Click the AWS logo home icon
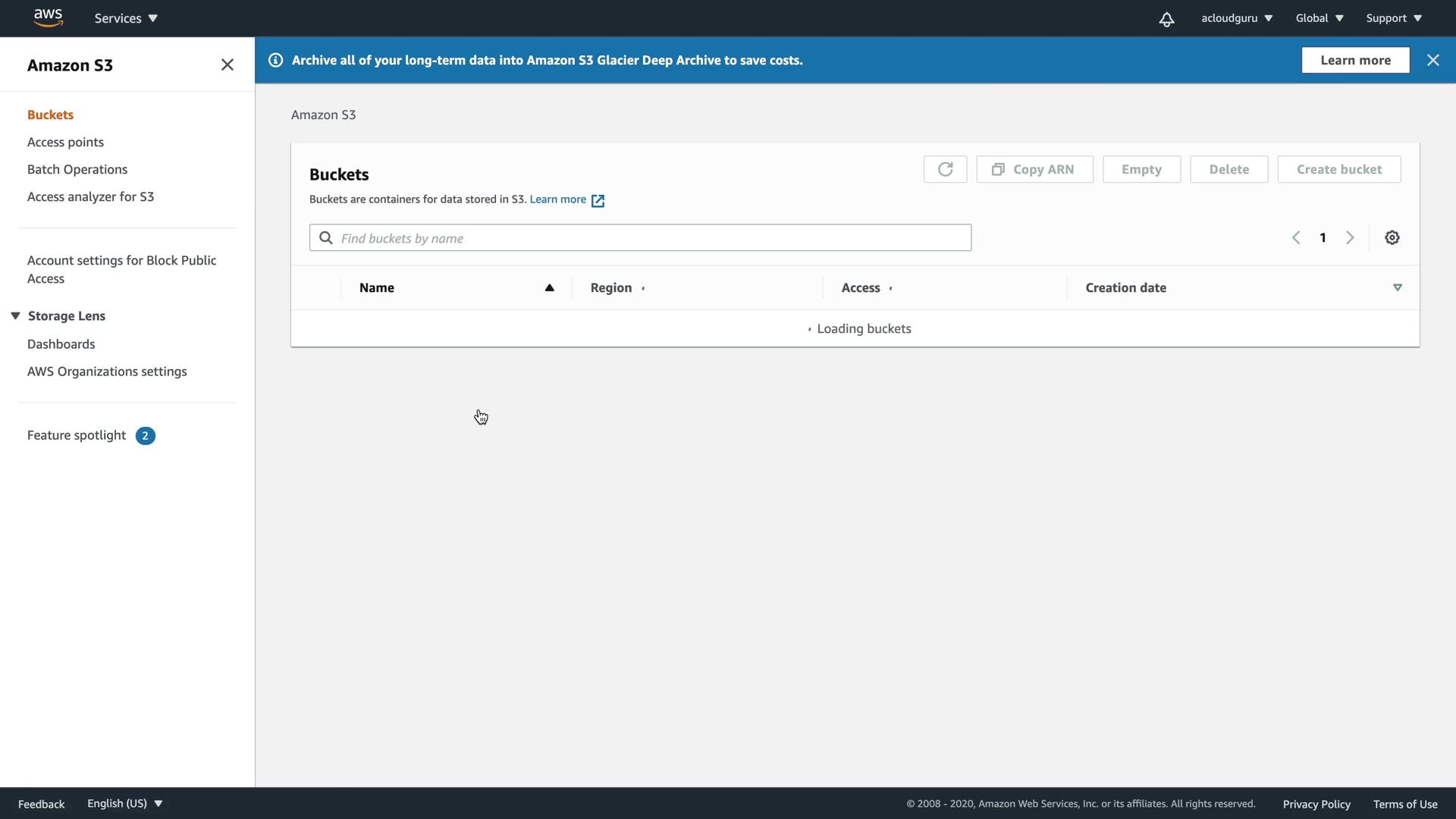This screenshot has width=1456, height=819. pos(48,17)
